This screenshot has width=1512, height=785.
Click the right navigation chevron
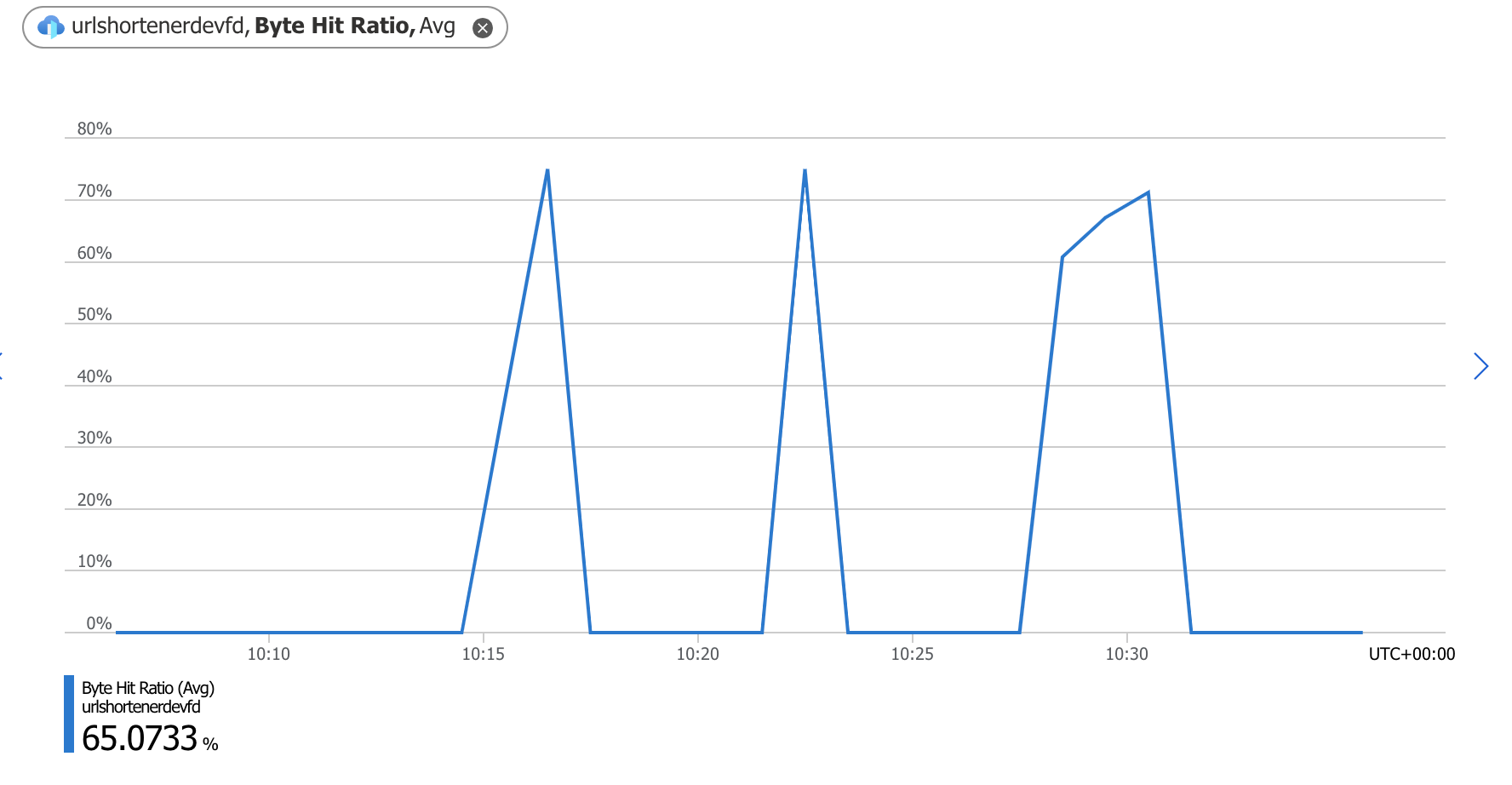click(1480, 366)
